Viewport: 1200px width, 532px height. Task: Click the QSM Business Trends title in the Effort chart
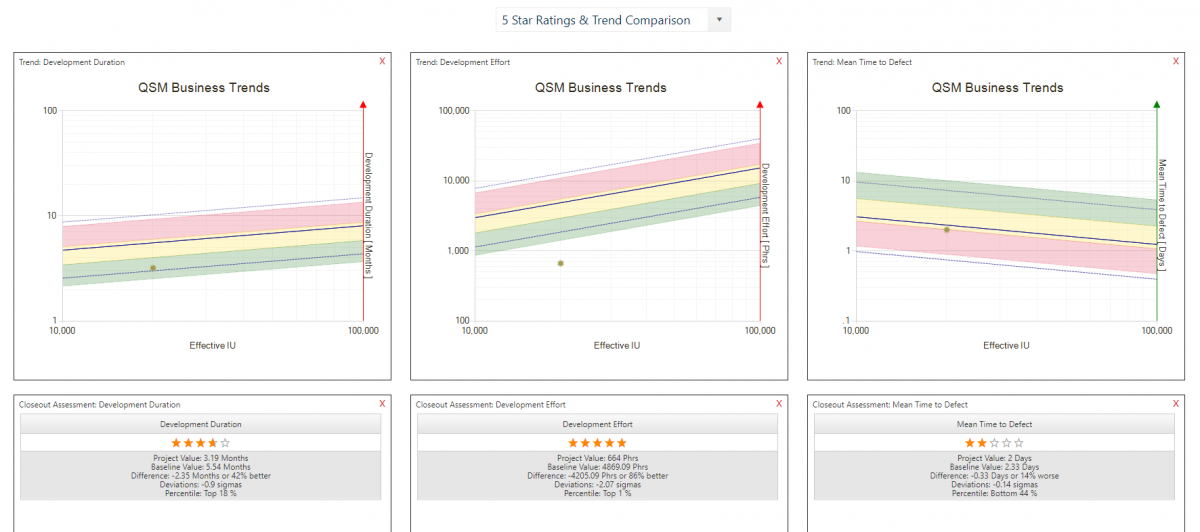click(600, 88)
